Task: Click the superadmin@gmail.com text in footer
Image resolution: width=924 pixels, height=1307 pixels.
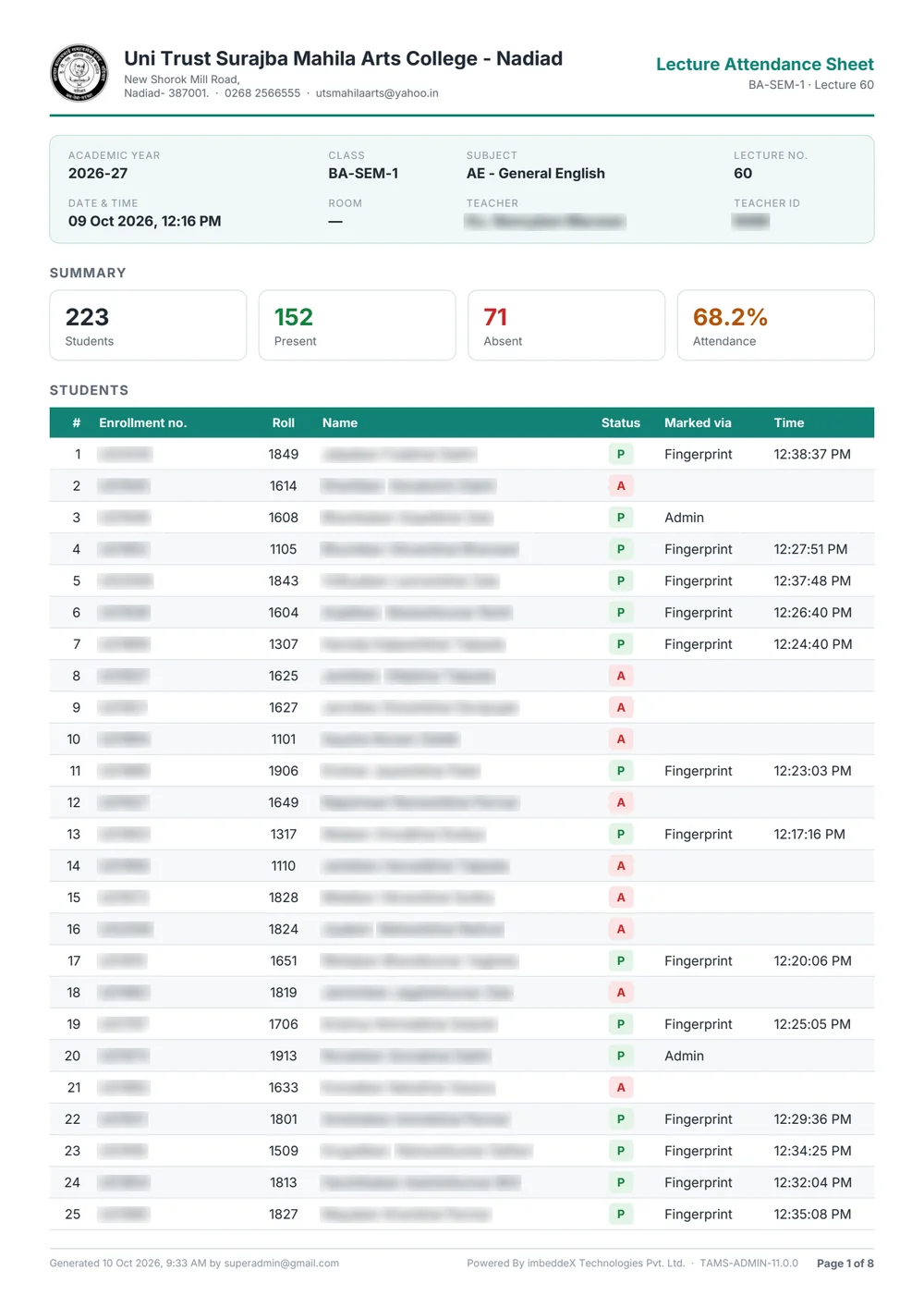Action: (282, 1264)
